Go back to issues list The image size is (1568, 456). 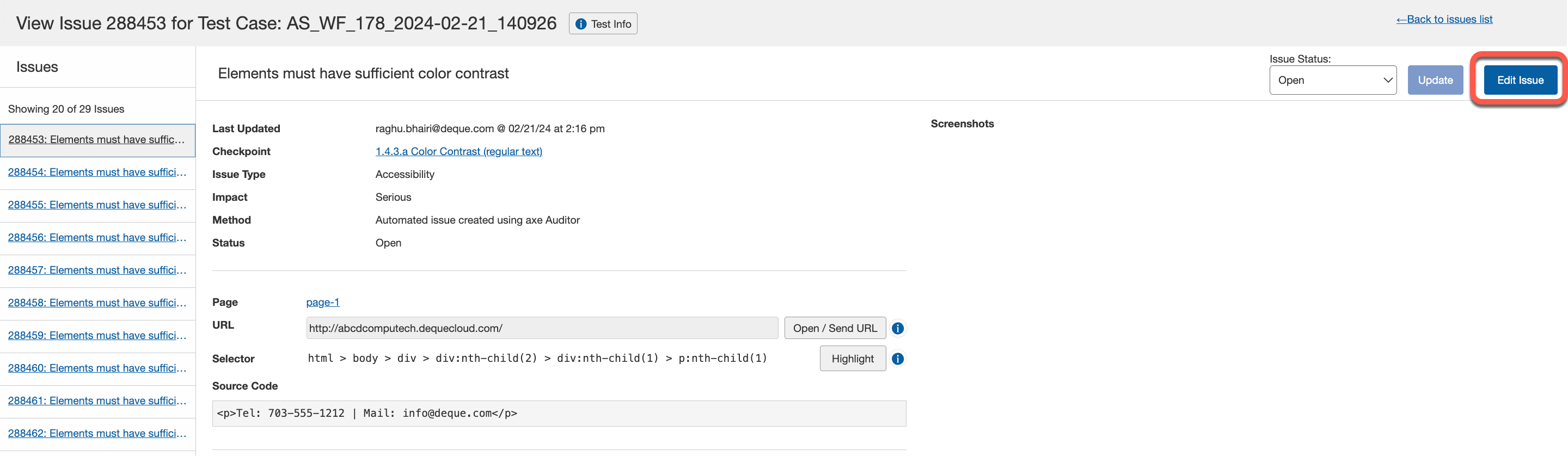click(1444, 20)
